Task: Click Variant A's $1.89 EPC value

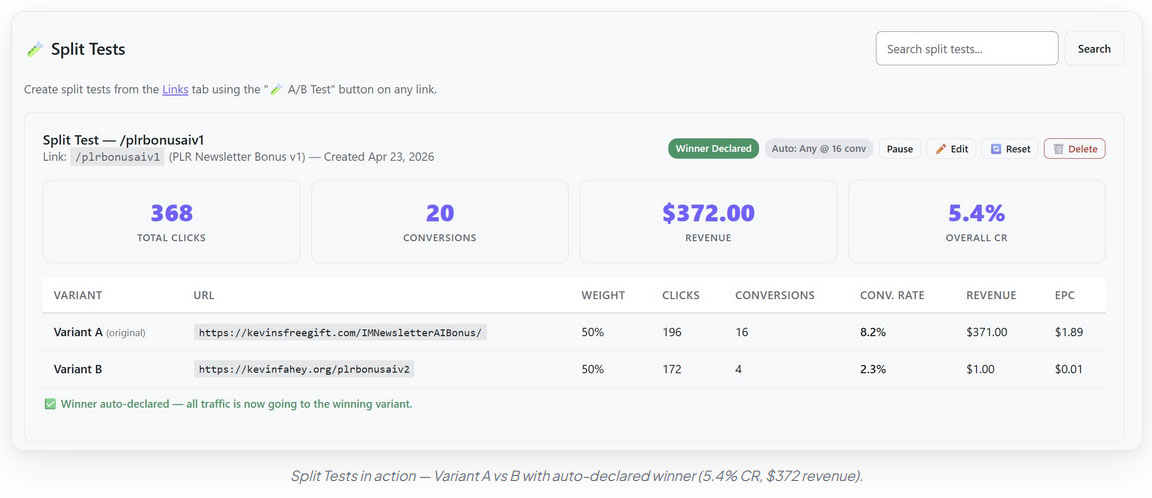Action: click(x=1069, y=332)
